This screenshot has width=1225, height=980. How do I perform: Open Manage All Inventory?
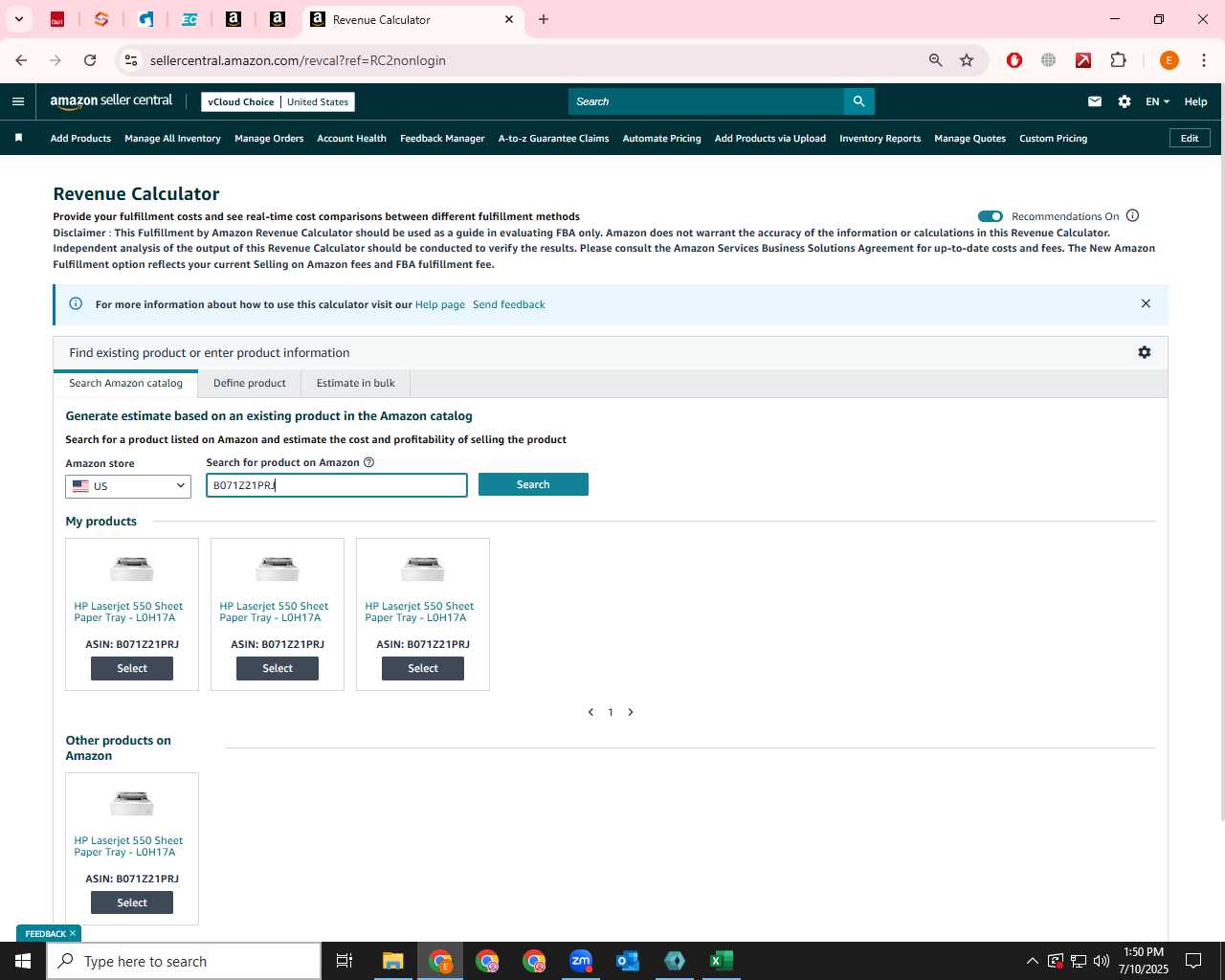[x=172, y=138]
